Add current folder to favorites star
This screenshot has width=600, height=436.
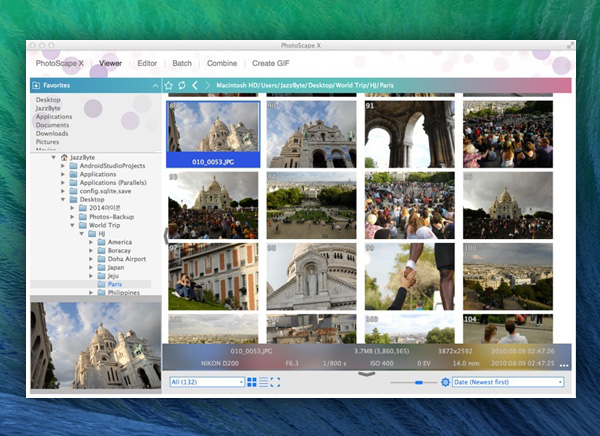[169, 85]
